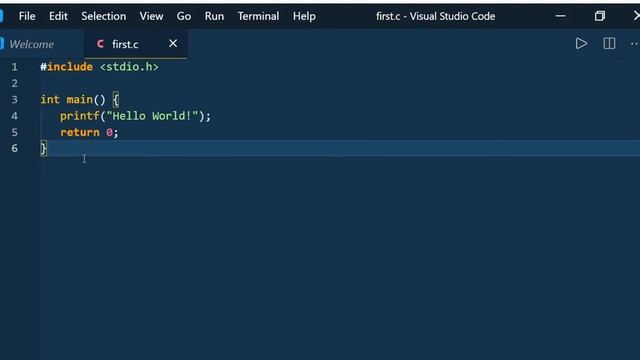Click the "Hello World!" string
This screenshot has width=640, height=360.
point(152,116)
